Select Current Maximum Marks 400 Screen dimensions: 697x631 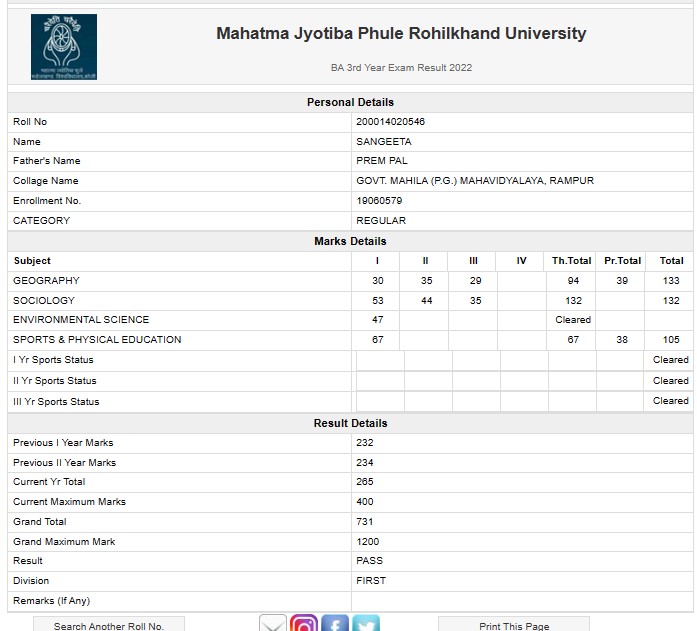365,502
